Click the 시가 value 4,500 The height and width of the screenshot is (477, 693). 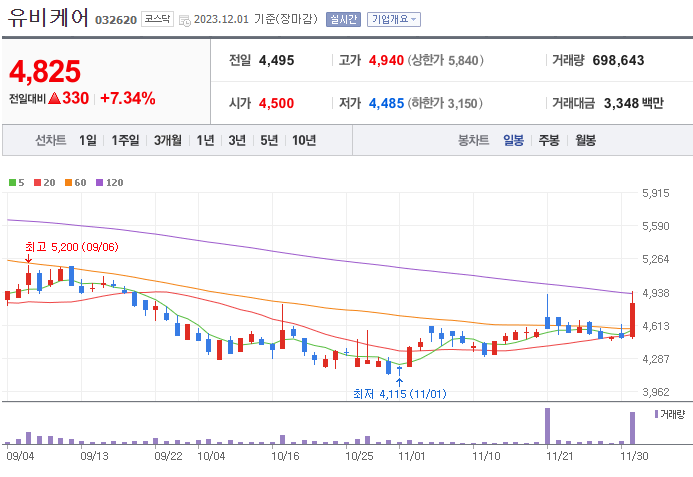[x=276, y=103]
